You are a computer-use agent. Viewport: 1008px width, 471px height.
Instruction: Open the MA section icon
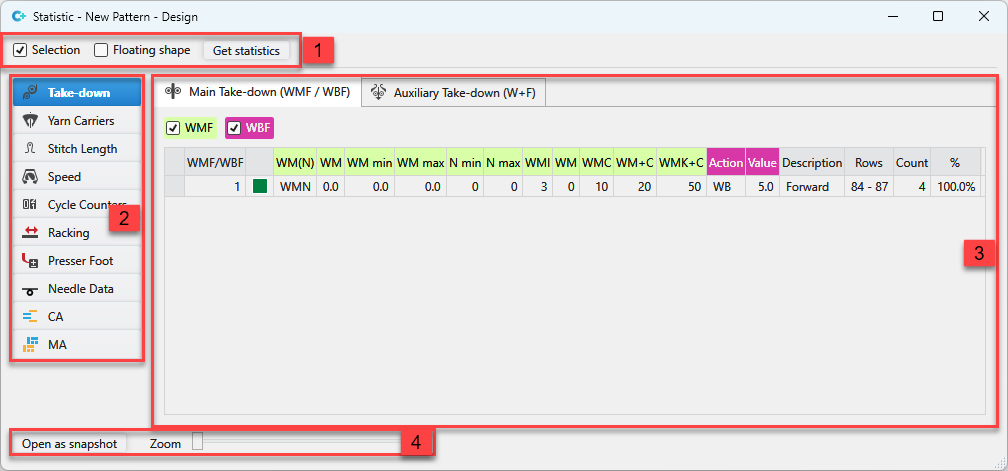click(x=30, y=345)
